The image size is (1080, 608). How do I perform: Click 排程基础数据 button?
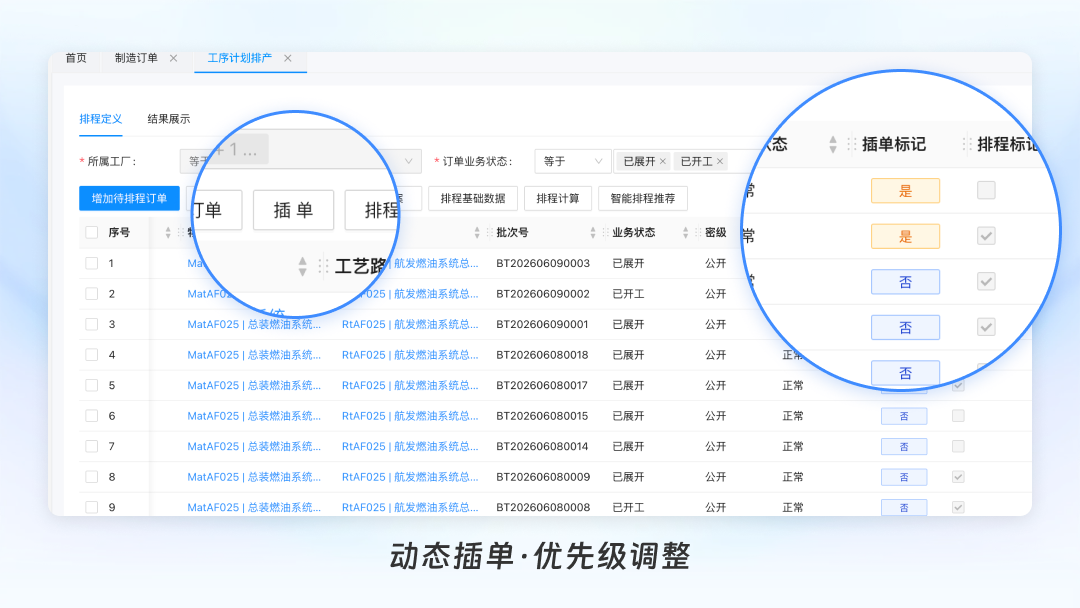pos(473,198)
